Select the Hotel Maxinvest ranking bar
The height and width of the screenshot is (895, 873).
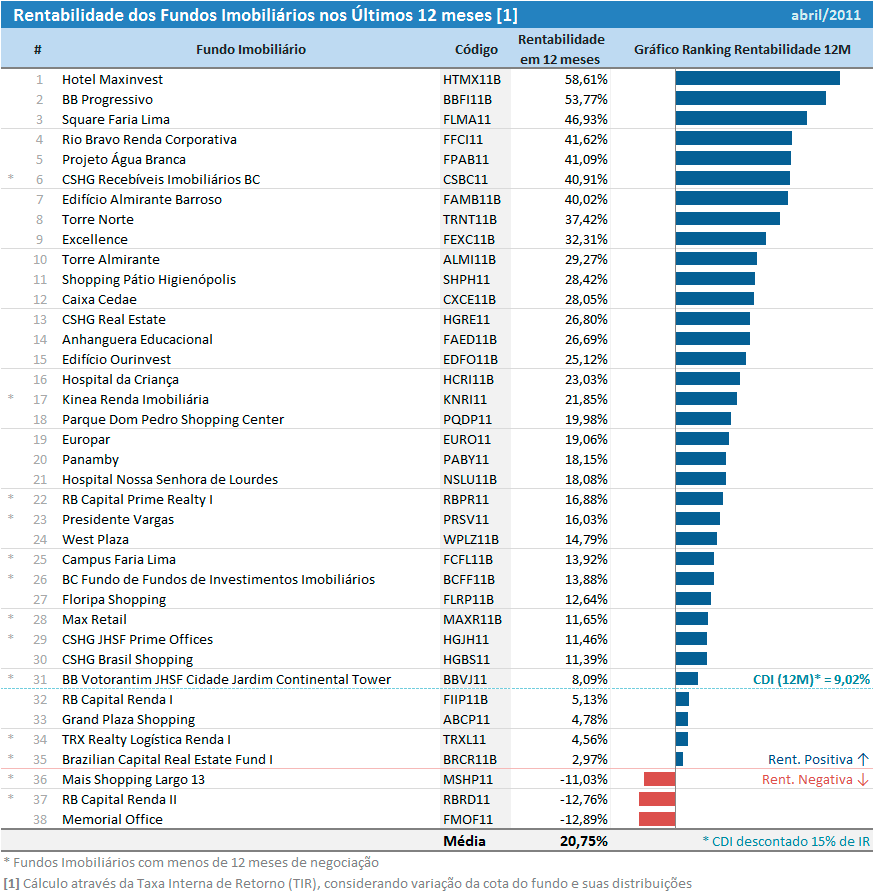click(757, 79)
